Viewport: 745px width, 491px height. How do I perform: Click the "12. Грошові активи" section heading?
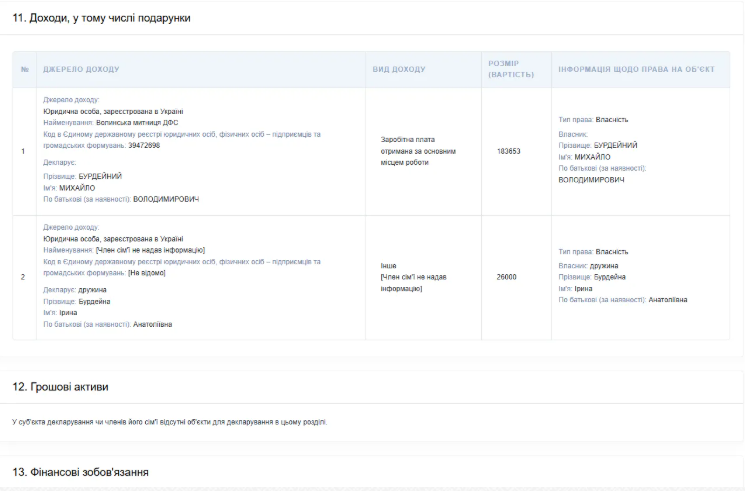60,386
